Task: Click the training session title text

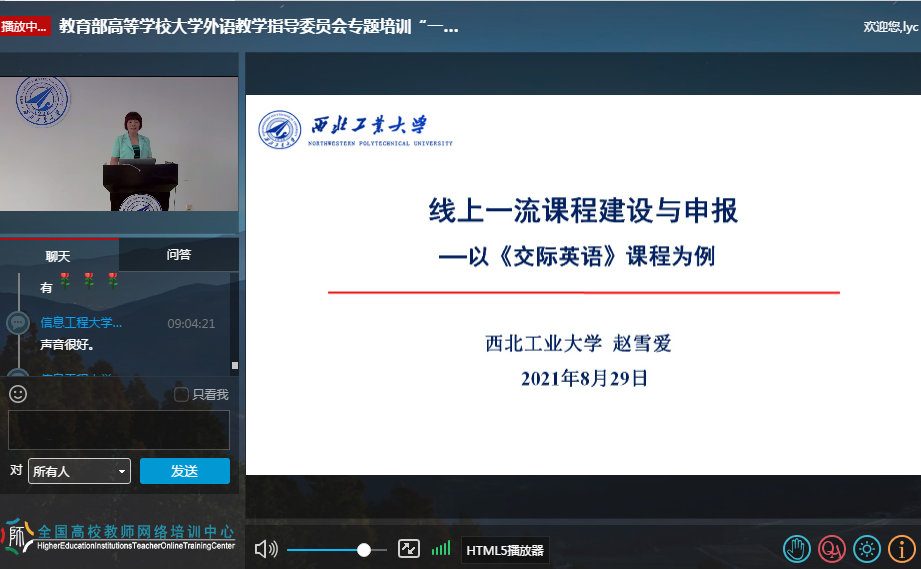Action: (x=258, y=26)
